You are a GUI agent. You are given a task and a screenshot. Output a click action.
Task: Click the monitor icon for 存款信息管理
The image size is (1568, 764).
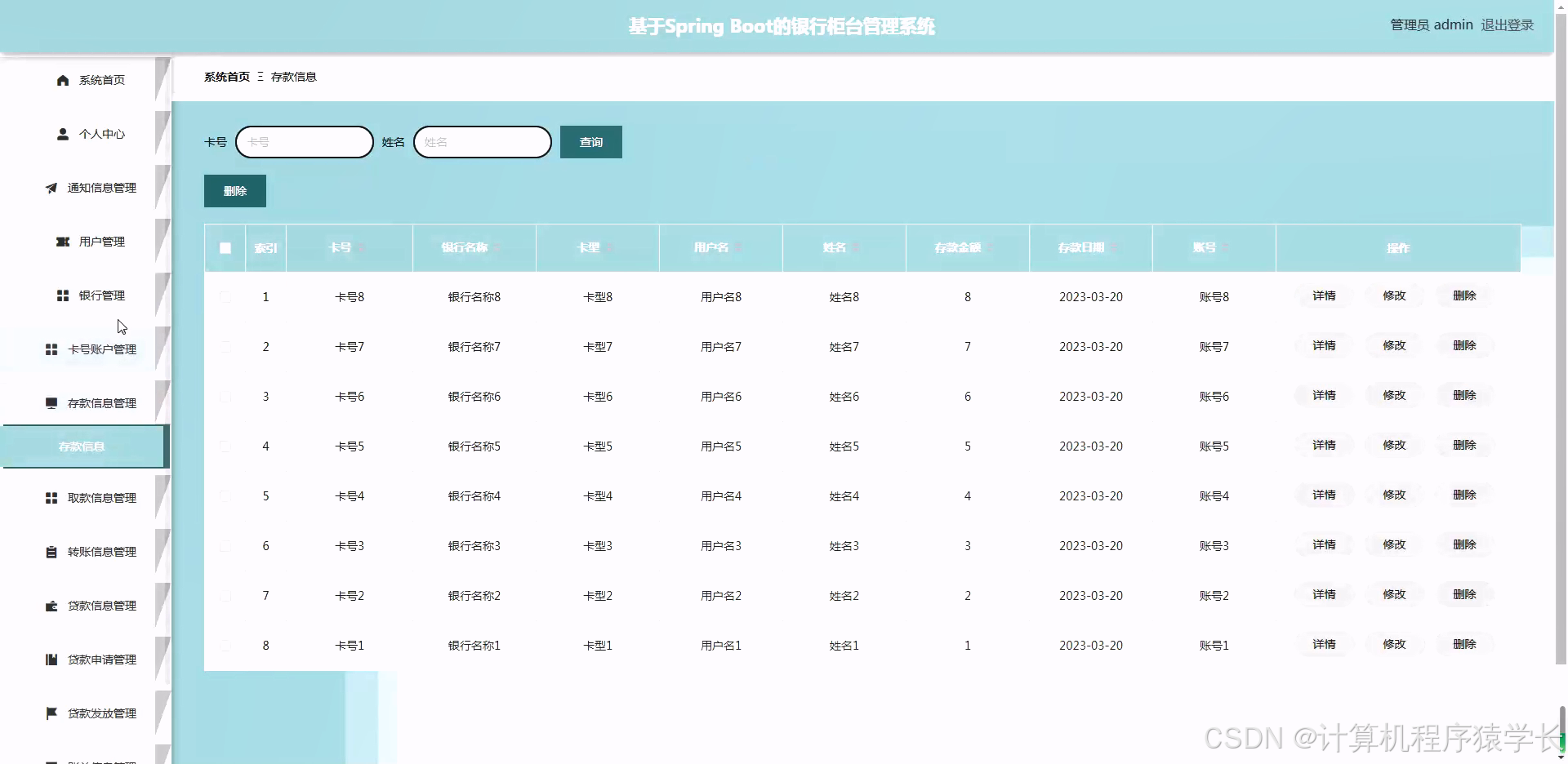(x=51, y=403)
